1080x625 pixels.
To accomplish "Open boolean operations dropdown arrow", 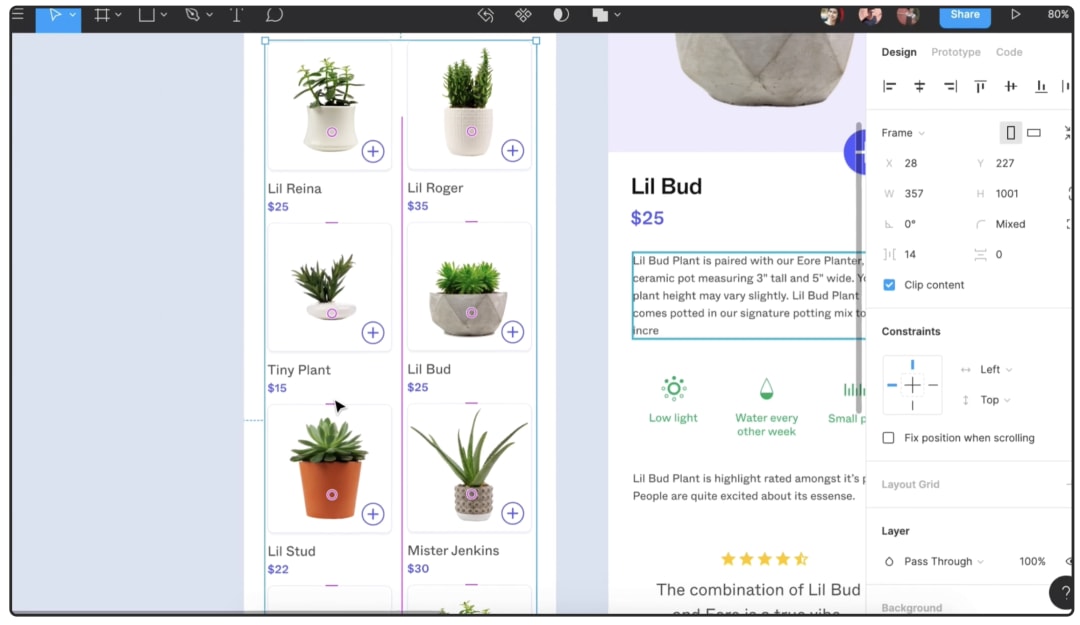I will pos(617,14).
